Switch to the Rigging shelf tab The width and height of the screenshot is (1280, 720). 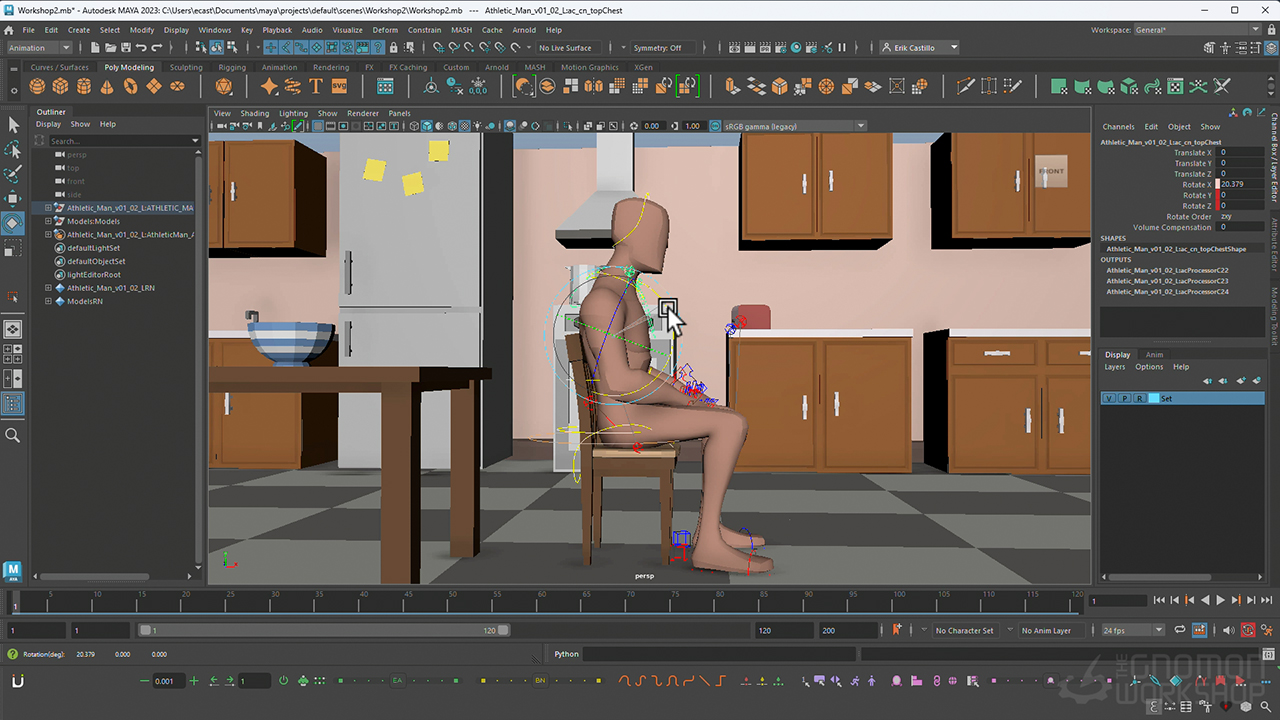tap(232, 67)
